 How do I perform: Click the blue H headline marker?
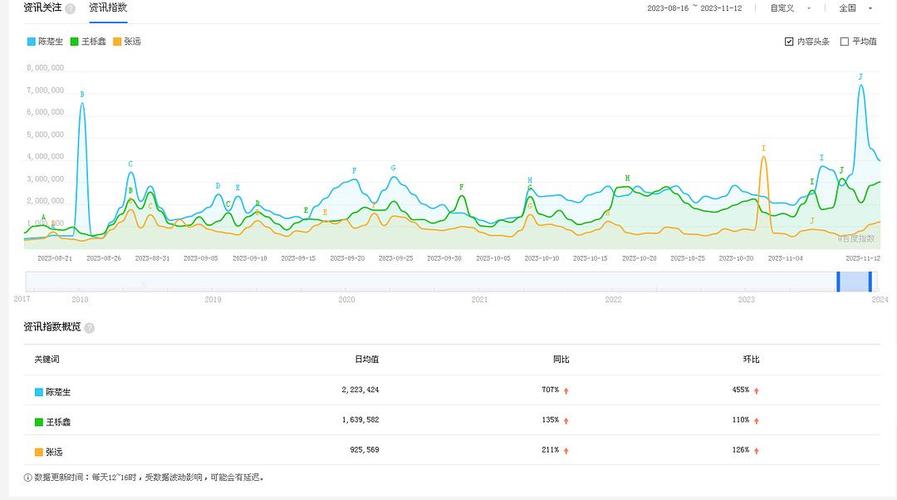530,180
